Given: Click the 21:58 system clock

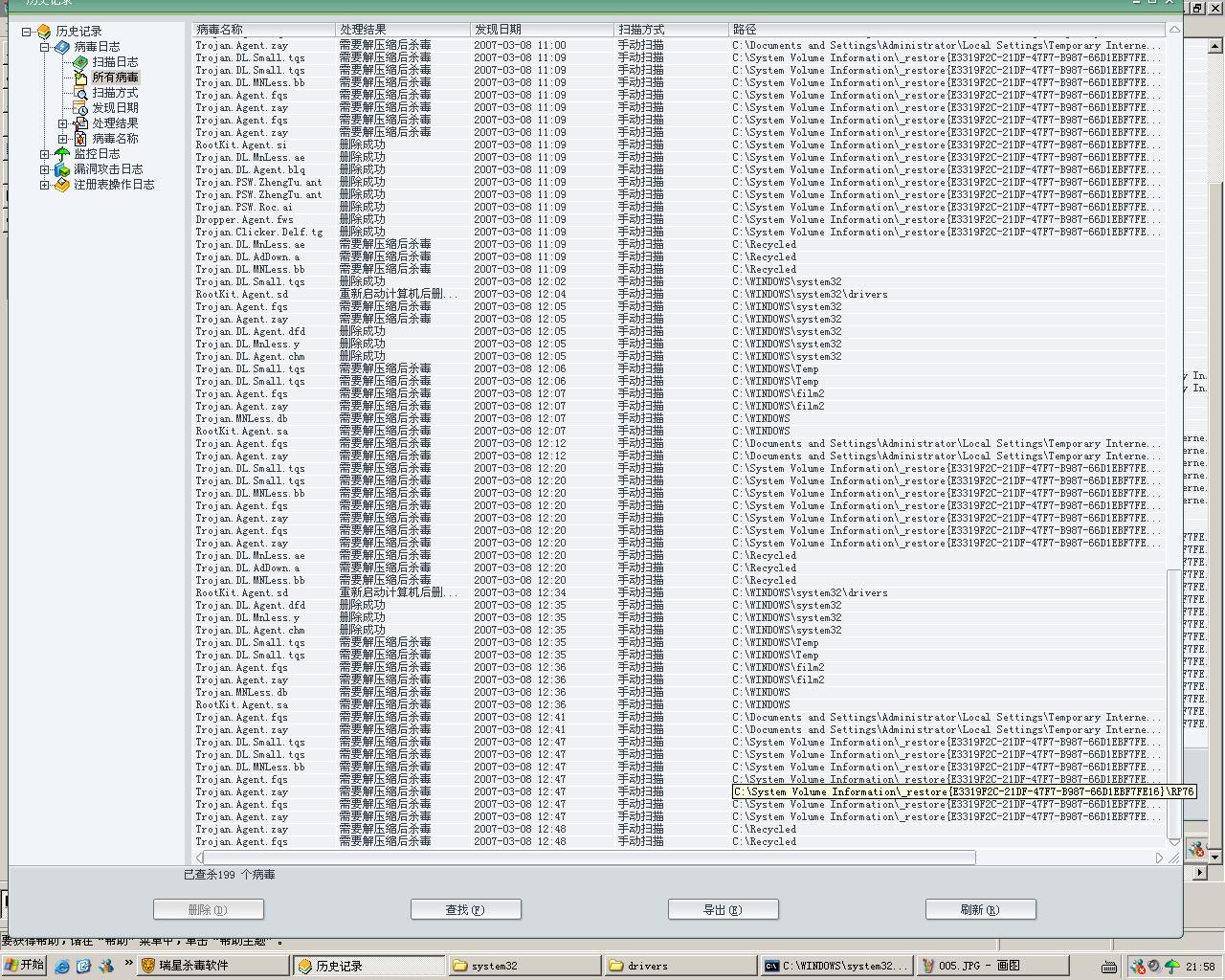Looking at the screenshot, I should pos(1200,967).
